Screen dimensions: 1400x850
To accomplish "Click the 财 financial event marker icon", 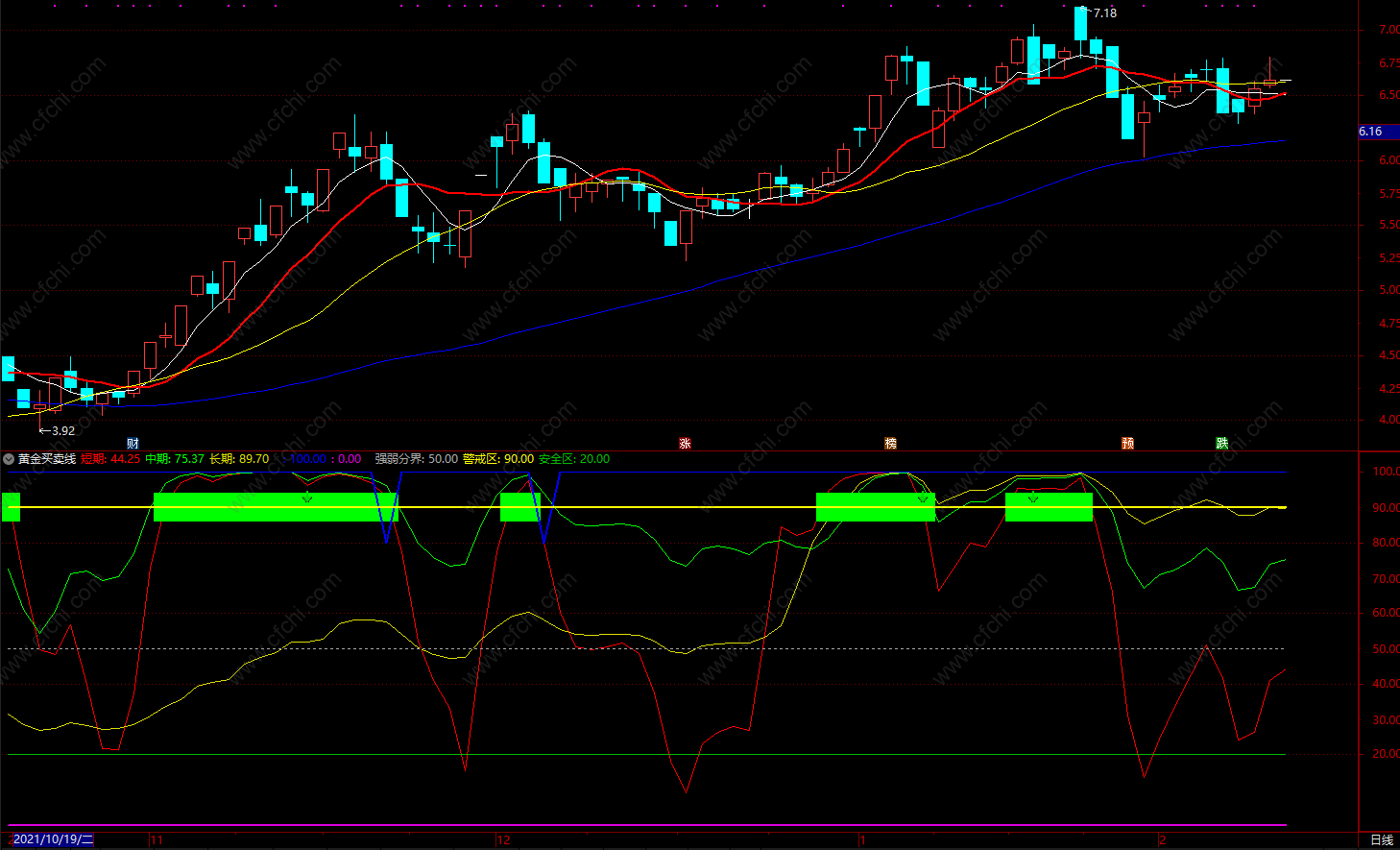I will click(x=133, y=444).
